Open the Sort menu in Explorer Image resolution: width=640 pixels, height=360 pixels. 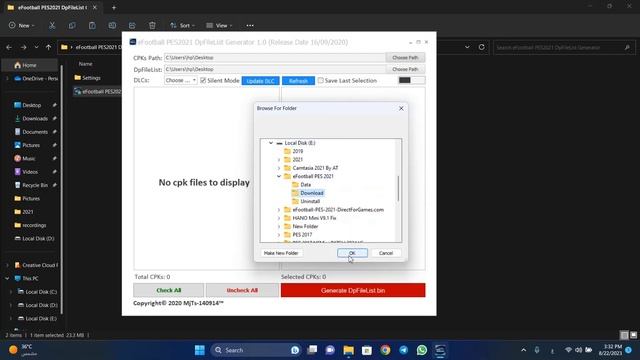pyautogui.click(x=182, y=25)
